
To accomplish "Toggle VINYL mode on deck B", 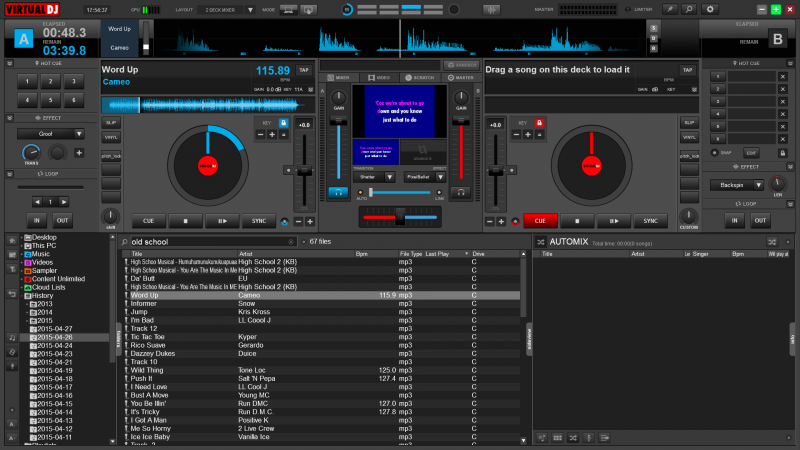I will (x=689, y=137).
